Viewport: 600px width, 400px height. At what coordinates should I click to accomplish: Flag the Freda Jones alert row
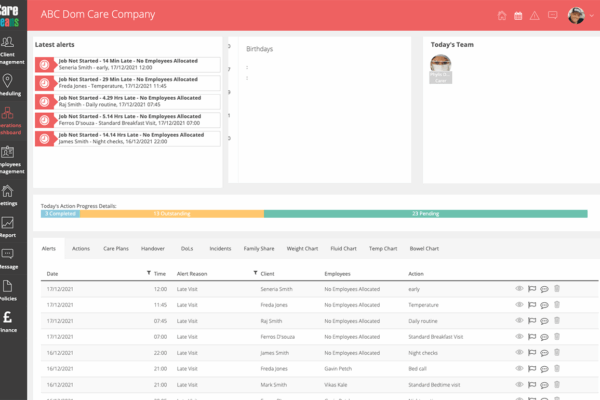(x=531, y=304)
